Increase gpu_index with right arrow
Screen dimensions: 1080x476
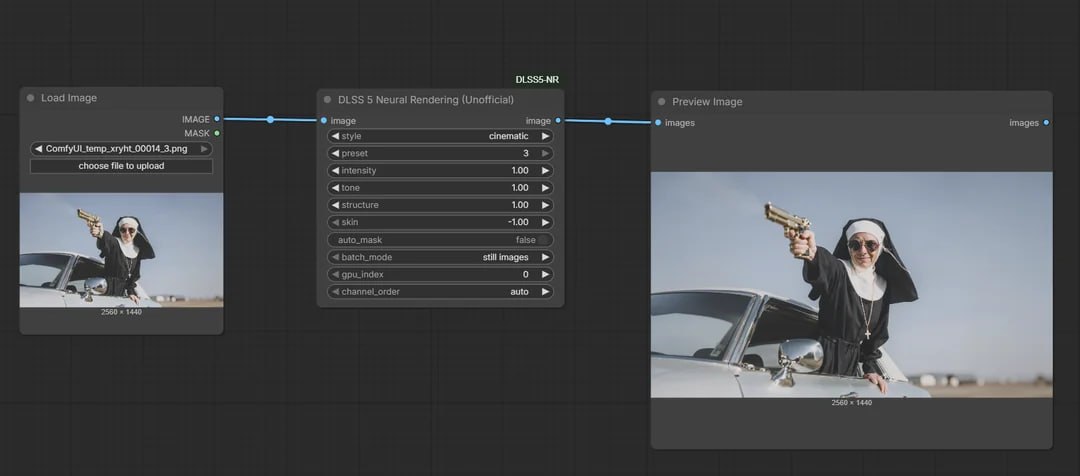point(545,274)
